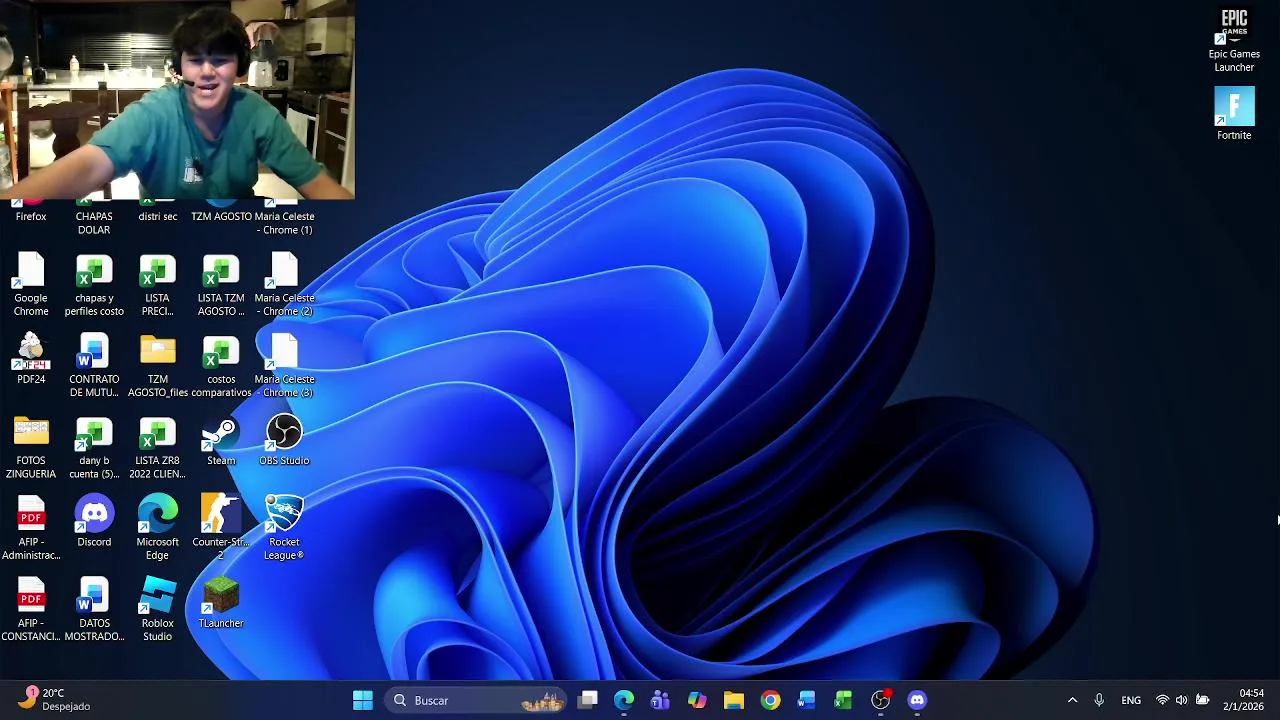
Task: Select the 'FOTOS ZINGUERIA' folder
Action: (x=31, y=448)
